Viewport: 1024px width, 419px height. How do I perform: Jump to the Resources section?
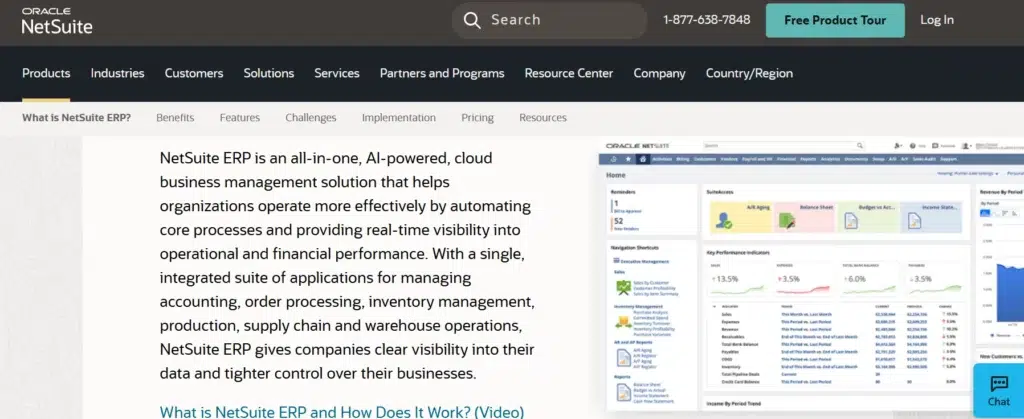pyautogui.click(x=543, y=117)
